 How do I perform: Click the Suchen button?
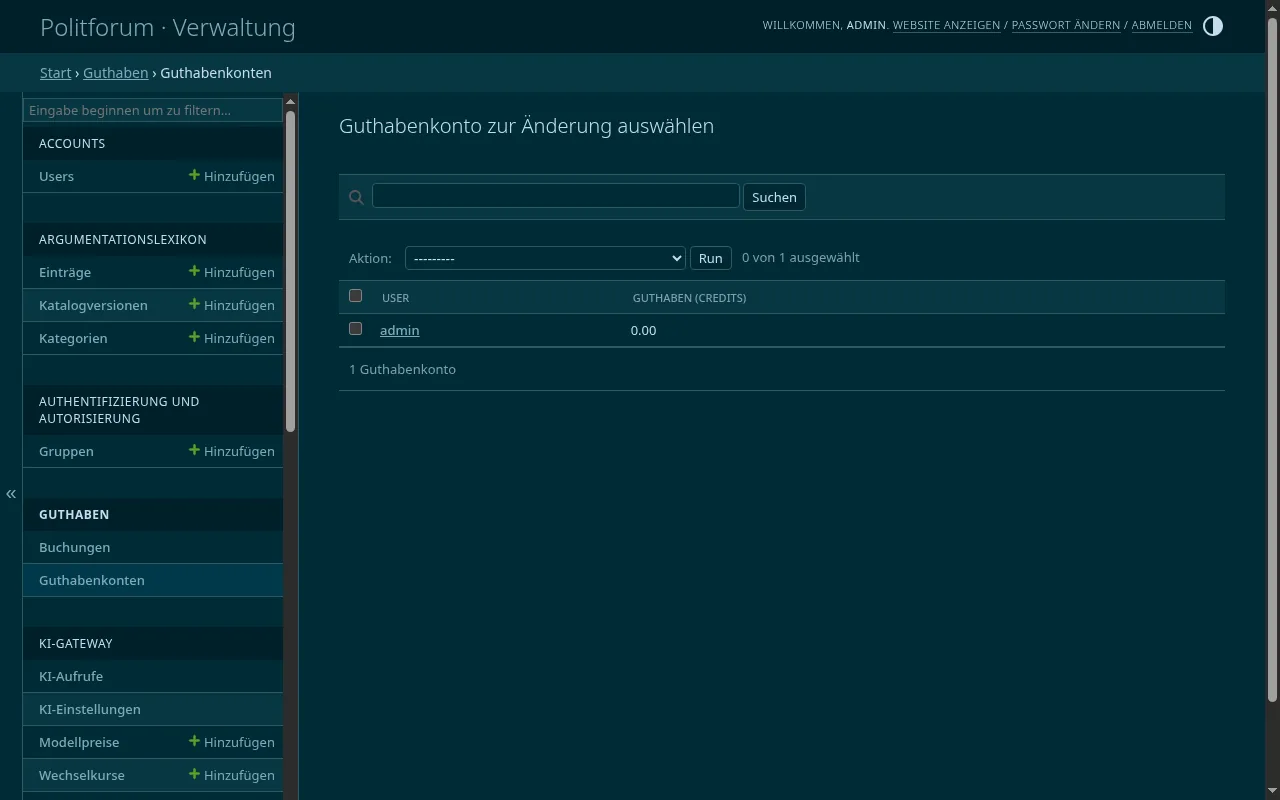click(x=774, y=197)
